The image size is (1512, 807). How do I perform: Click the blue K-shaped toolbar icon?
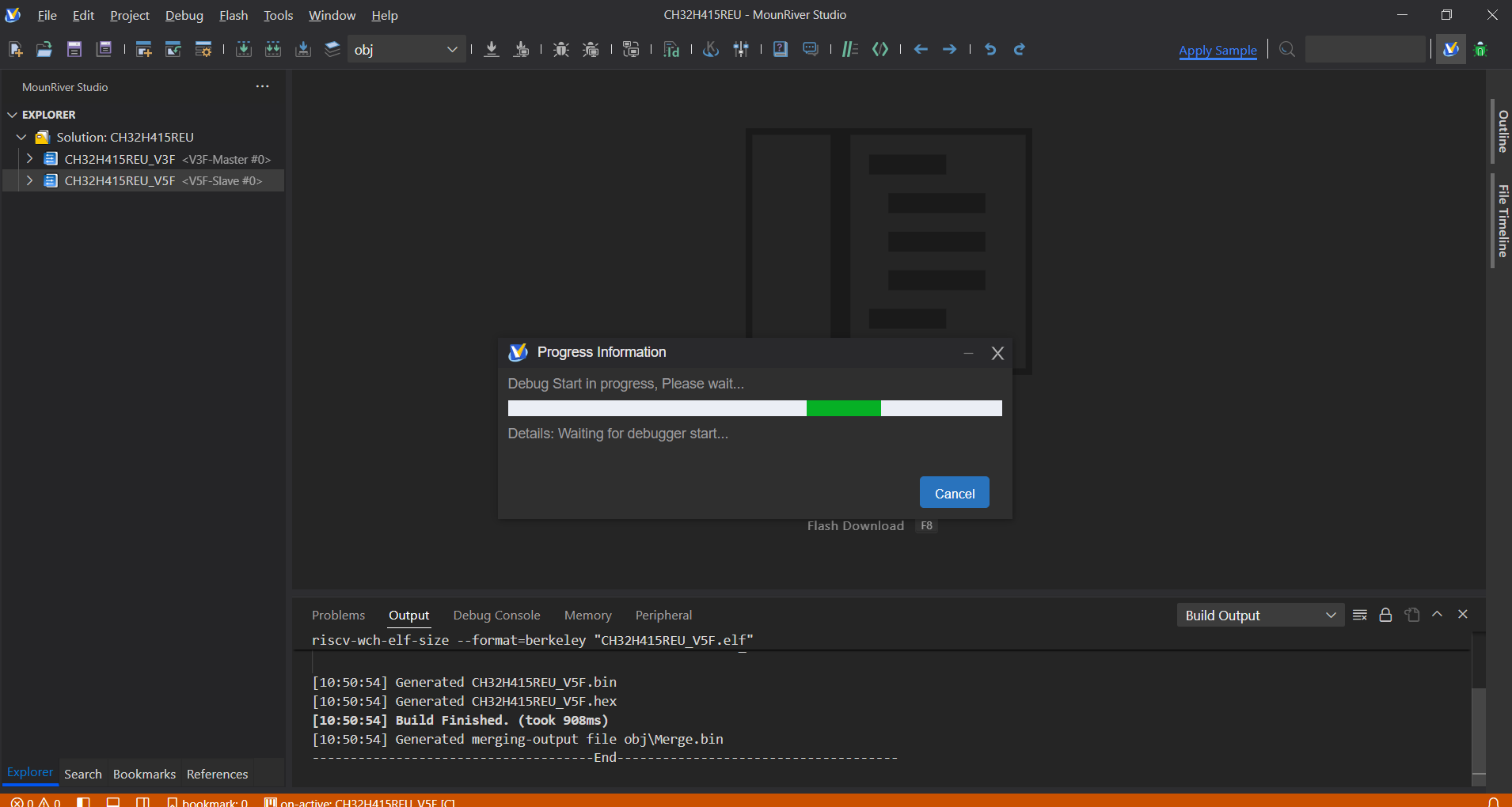pyautogui.click(x=711, y=49)
